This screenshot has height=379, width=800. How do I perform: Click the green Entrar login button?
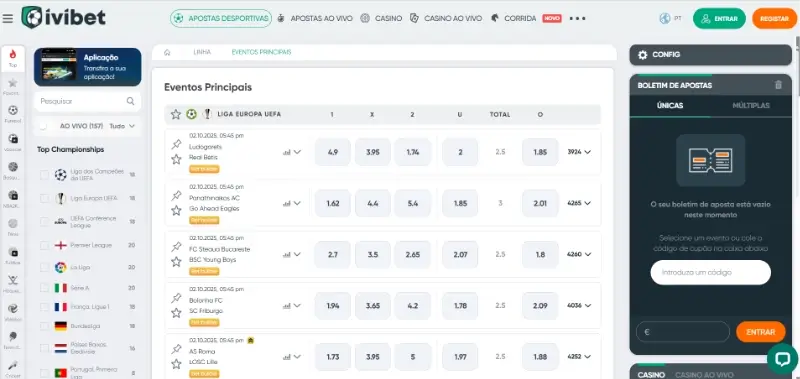[719, 18]
